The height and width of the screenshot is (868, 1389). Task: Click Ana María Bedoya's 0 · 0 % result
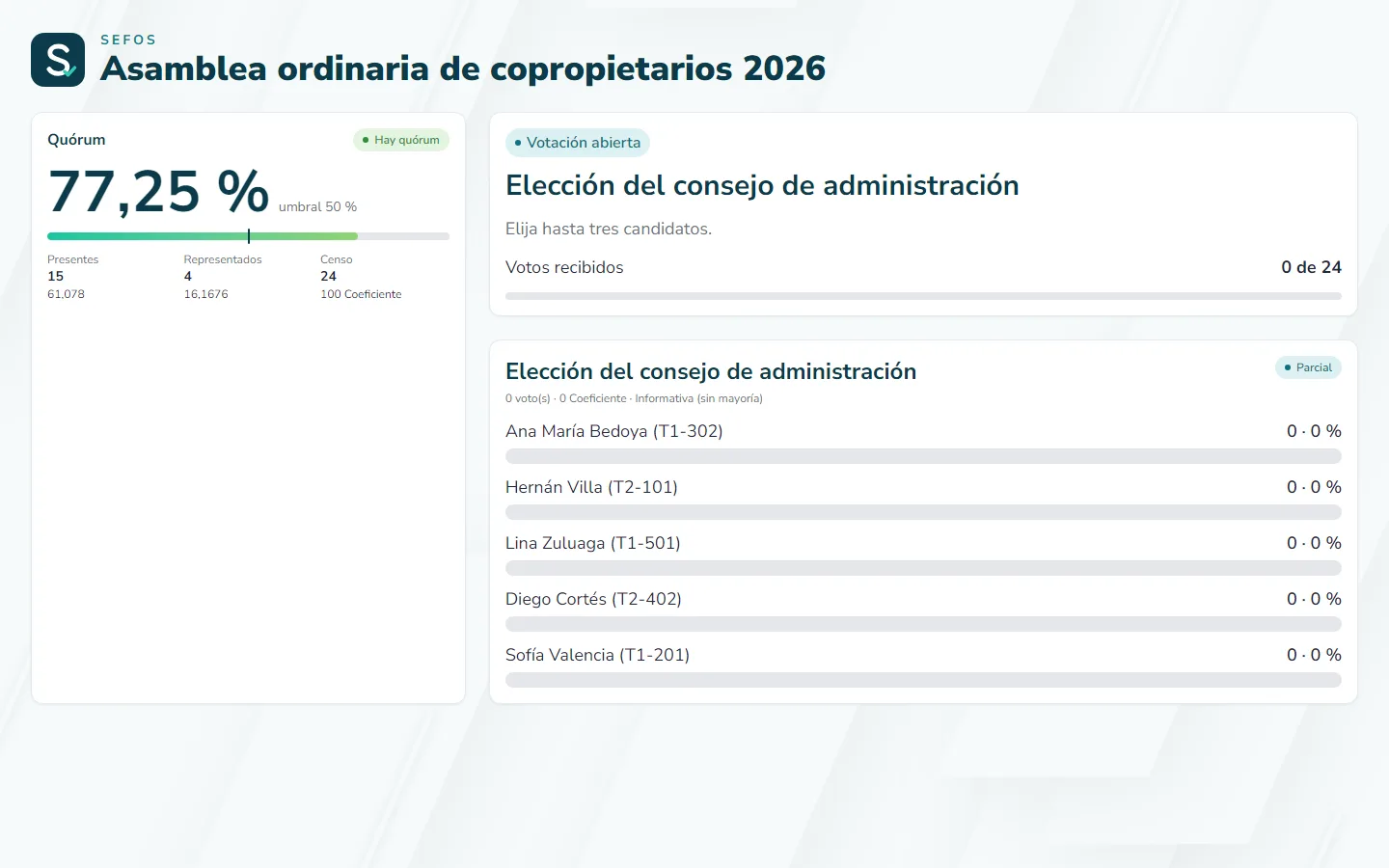pos(1314,431)
